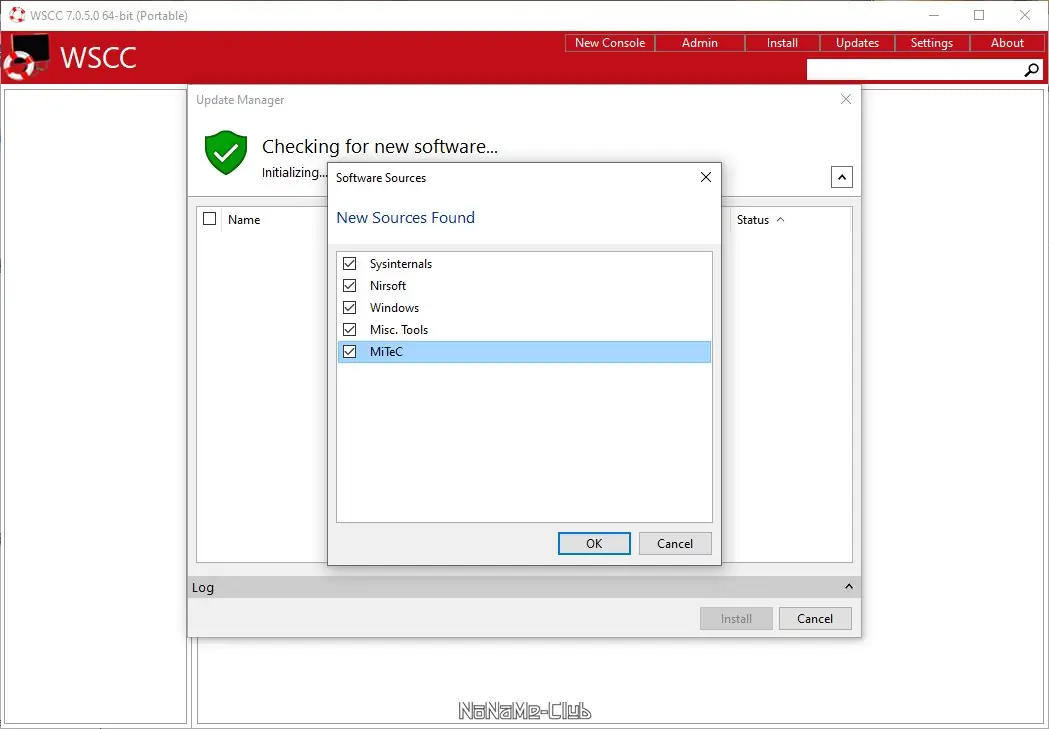Viewport: 1049px width, 729px height.
Task: Select the Misc. Tools row text
Action: coord(399,330)
